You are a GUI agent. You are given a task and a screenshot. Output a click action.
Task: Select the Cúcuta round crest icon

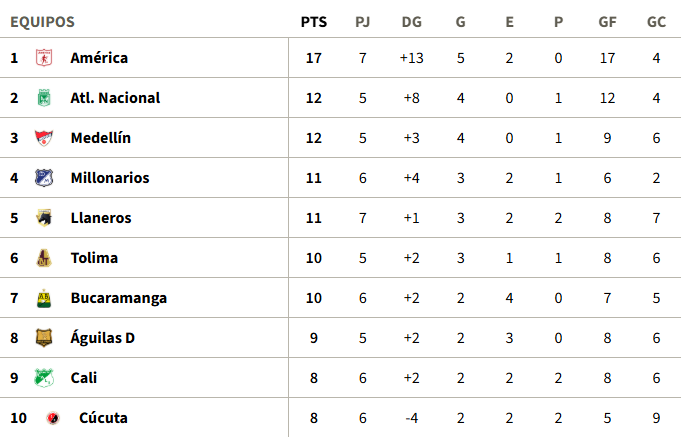[53, 418]
